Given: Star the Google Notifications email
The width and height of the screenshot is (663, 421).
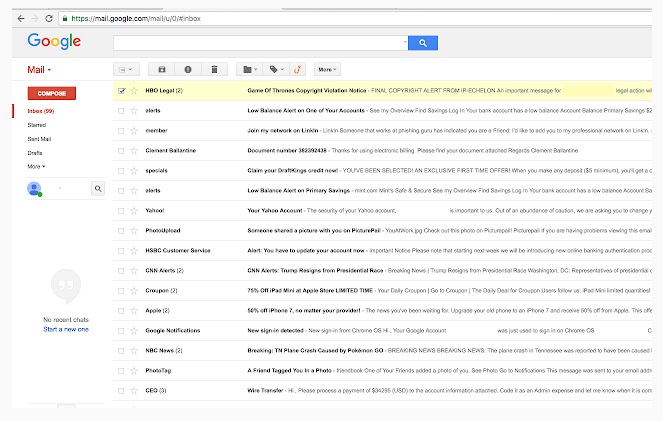Looking at the screenshot, I should (134, 331).
